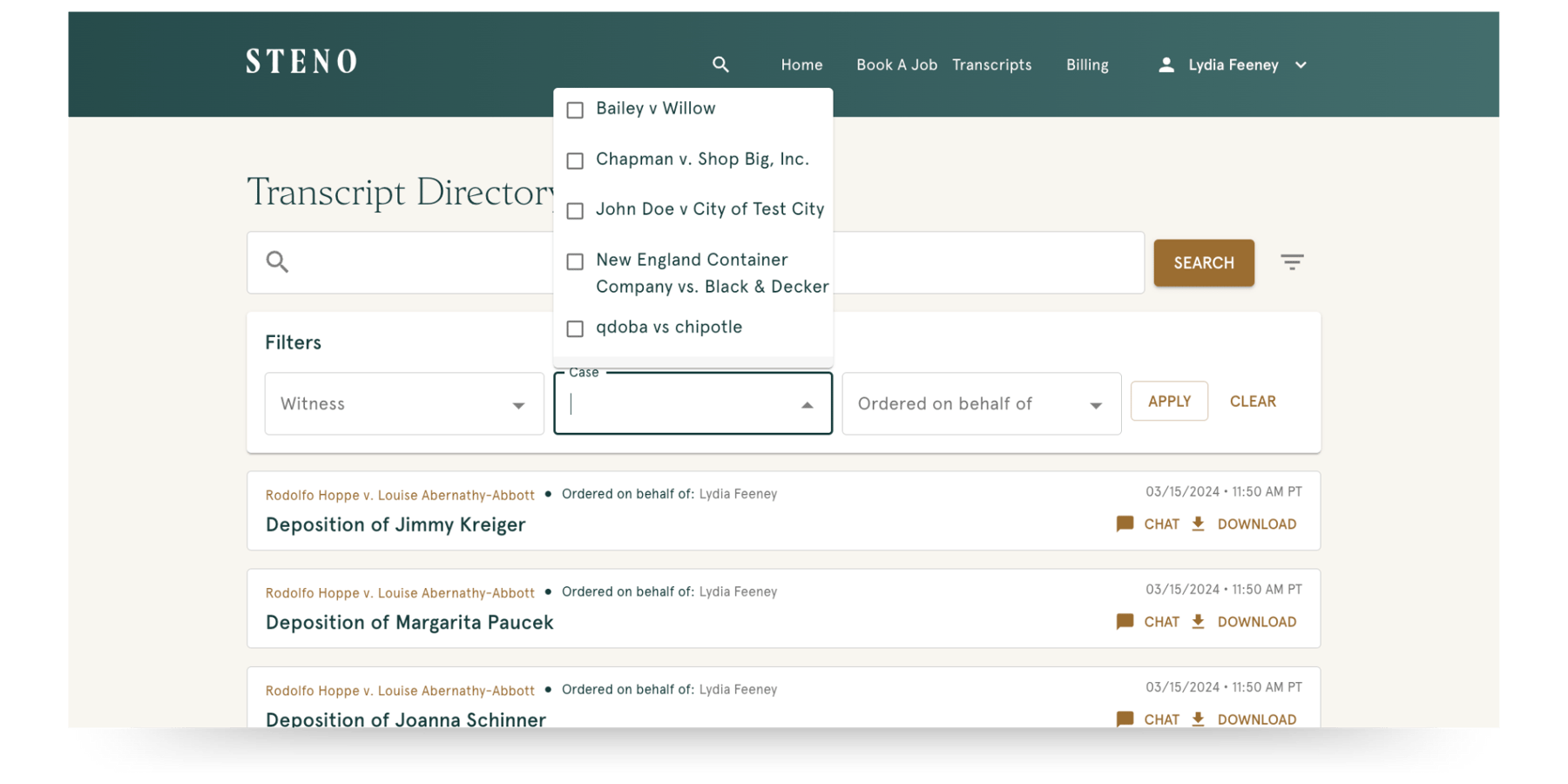Open the Book A Job menu item

[896, 64]
